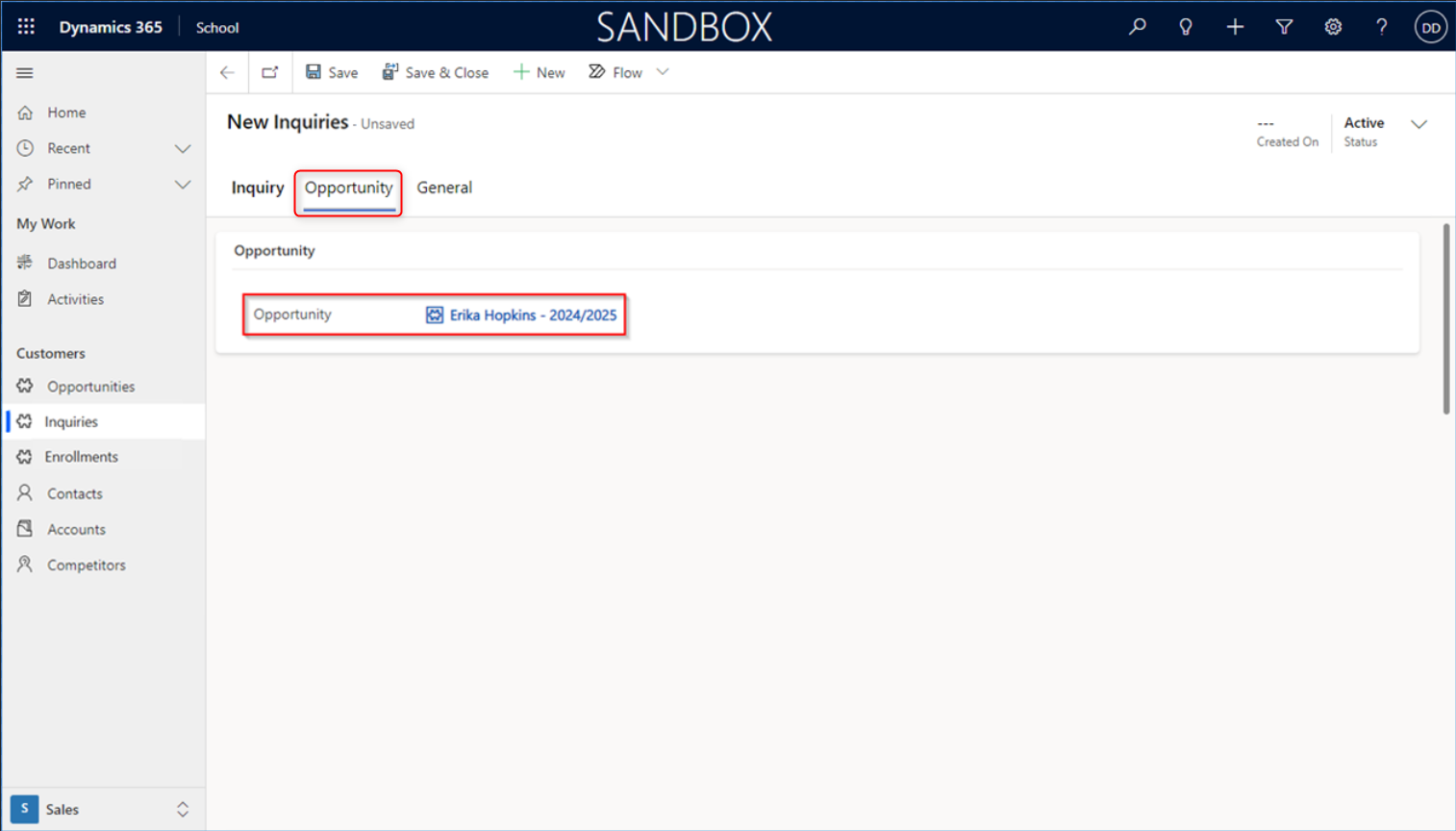The width and height of the screenshot is (1456, 831).
Task: Open record in new window icon
Action: (270, 72)
